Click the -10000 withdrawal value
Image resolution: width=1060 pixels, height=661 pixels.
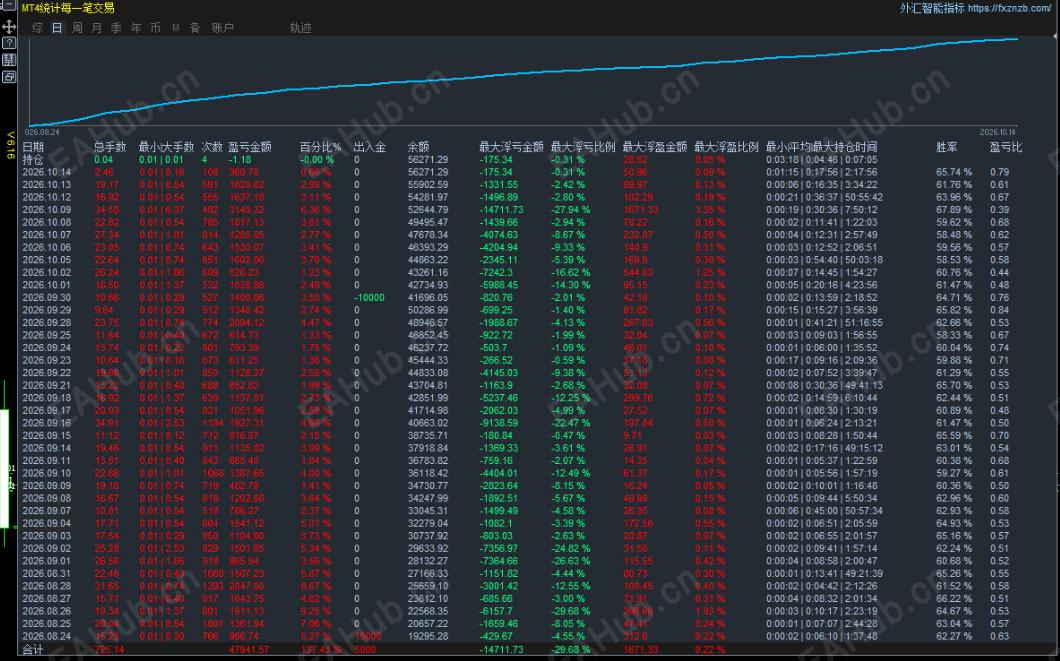pyautogui.click(x=369, y=297)
